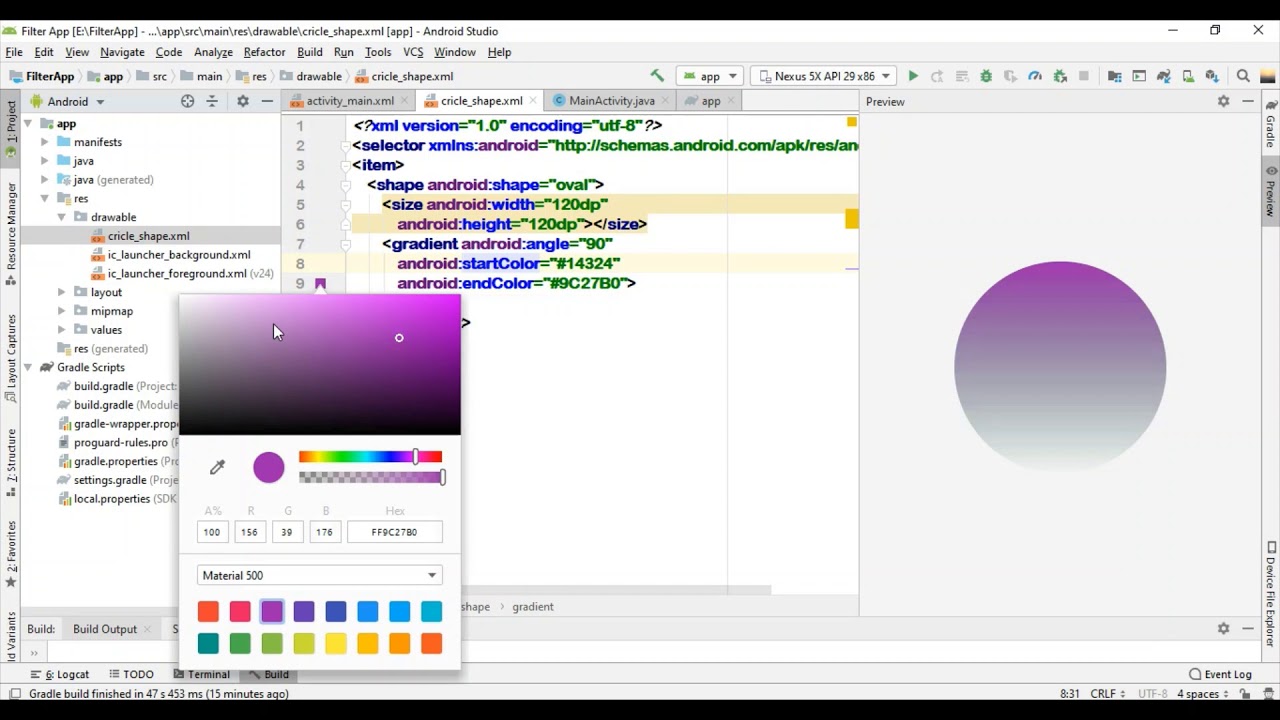The image size is (1280, 720).
Task: Click the Hex color input field
Action: [x=394, y=532]
